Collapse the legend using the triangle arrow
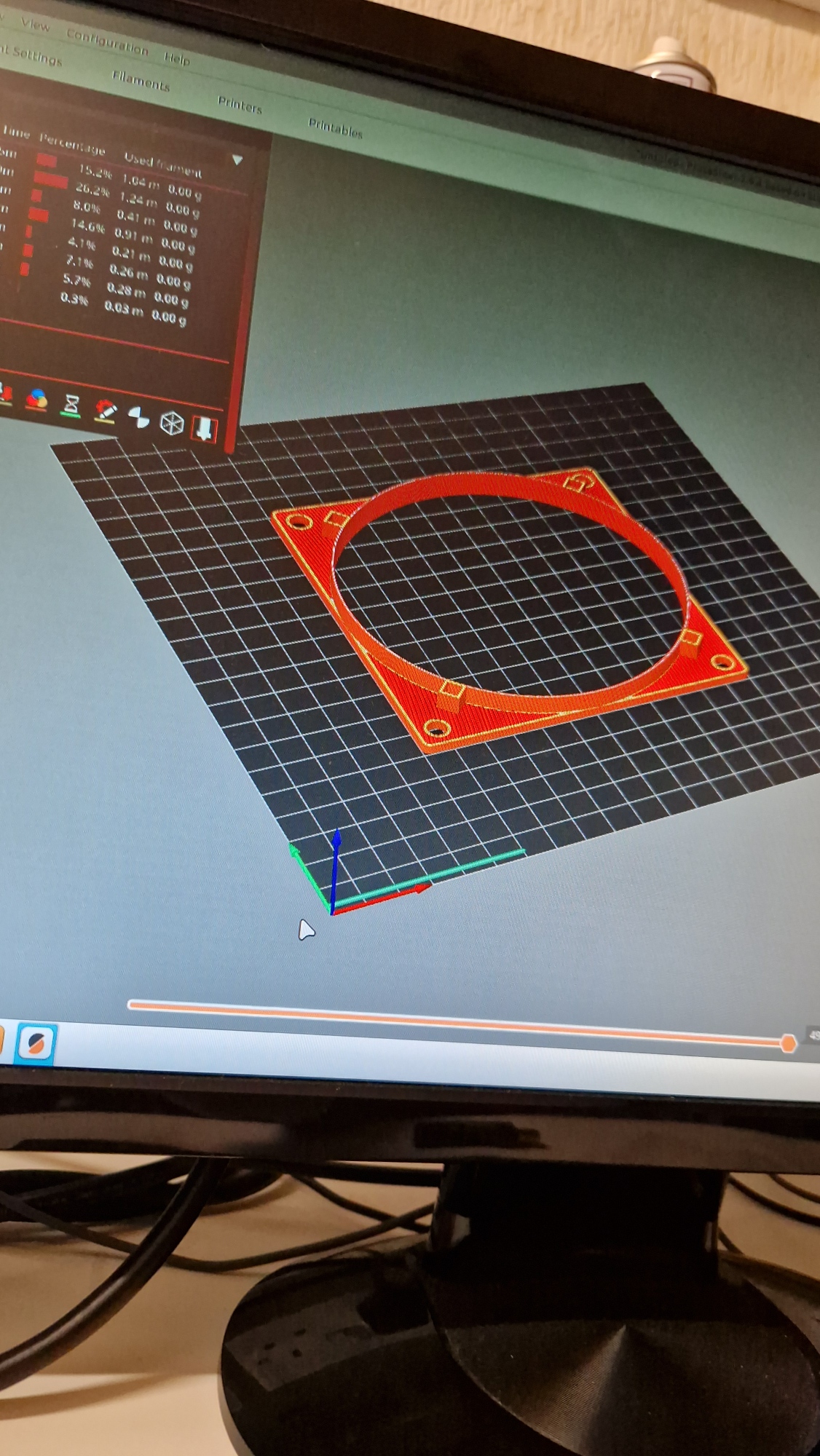This screenshot has width=820, height=1456. pyautogui.click(x=237, y=160)
